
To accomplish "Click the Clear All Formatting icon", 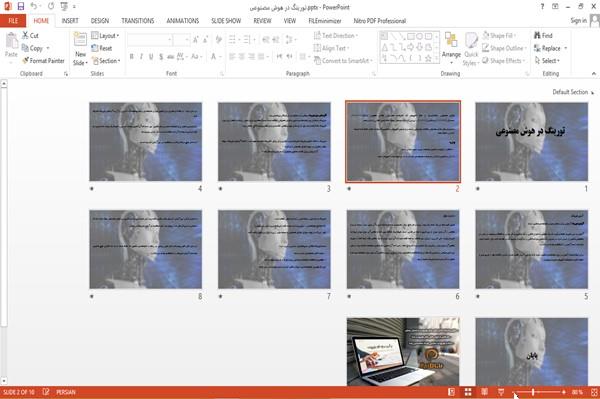I will (x=218, y=40).
